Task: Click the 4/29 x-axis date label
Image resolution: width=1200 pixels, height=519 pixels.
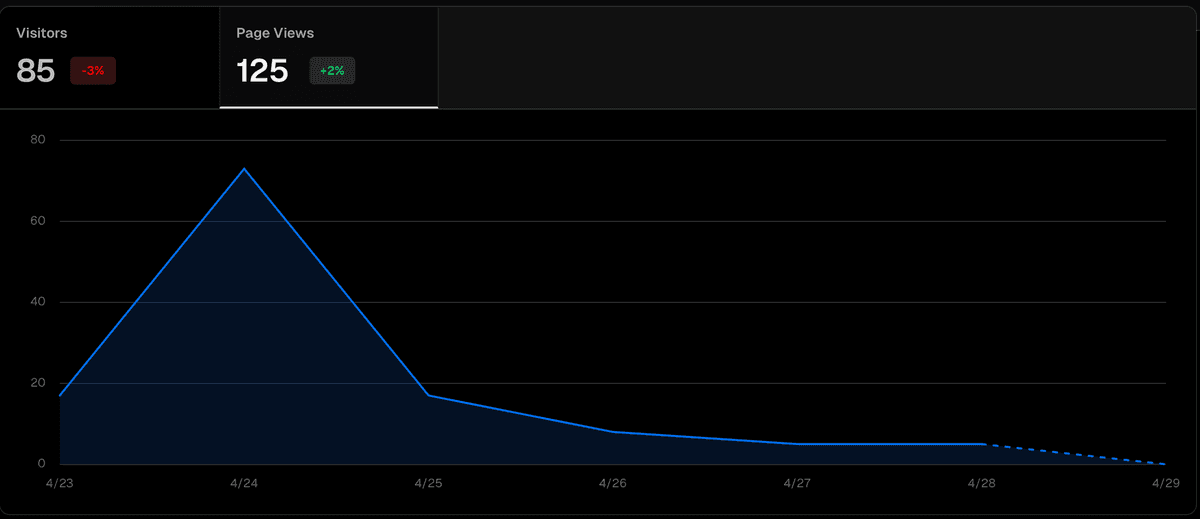Action: (x=1165, y=483)
